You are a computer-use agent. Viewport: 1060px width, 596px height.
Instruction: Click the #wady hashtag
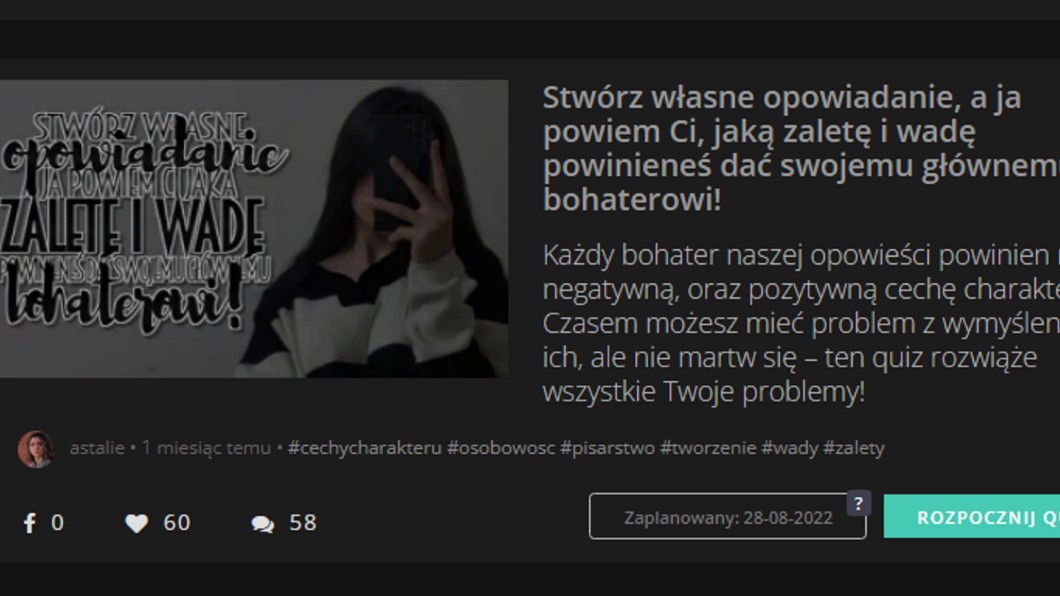(x=789, y=448)
